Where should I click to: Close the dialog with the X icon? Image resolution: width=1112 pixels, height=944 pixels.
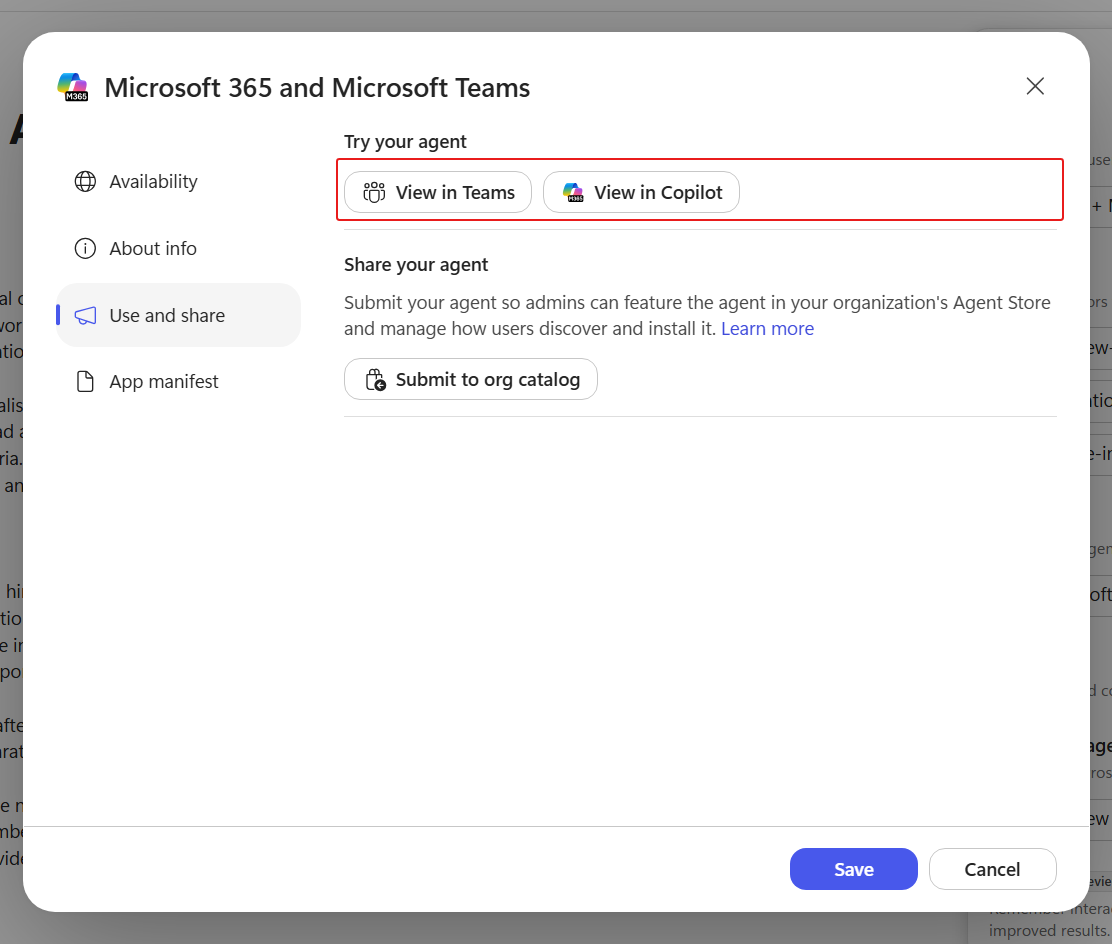pos(1035,87)
